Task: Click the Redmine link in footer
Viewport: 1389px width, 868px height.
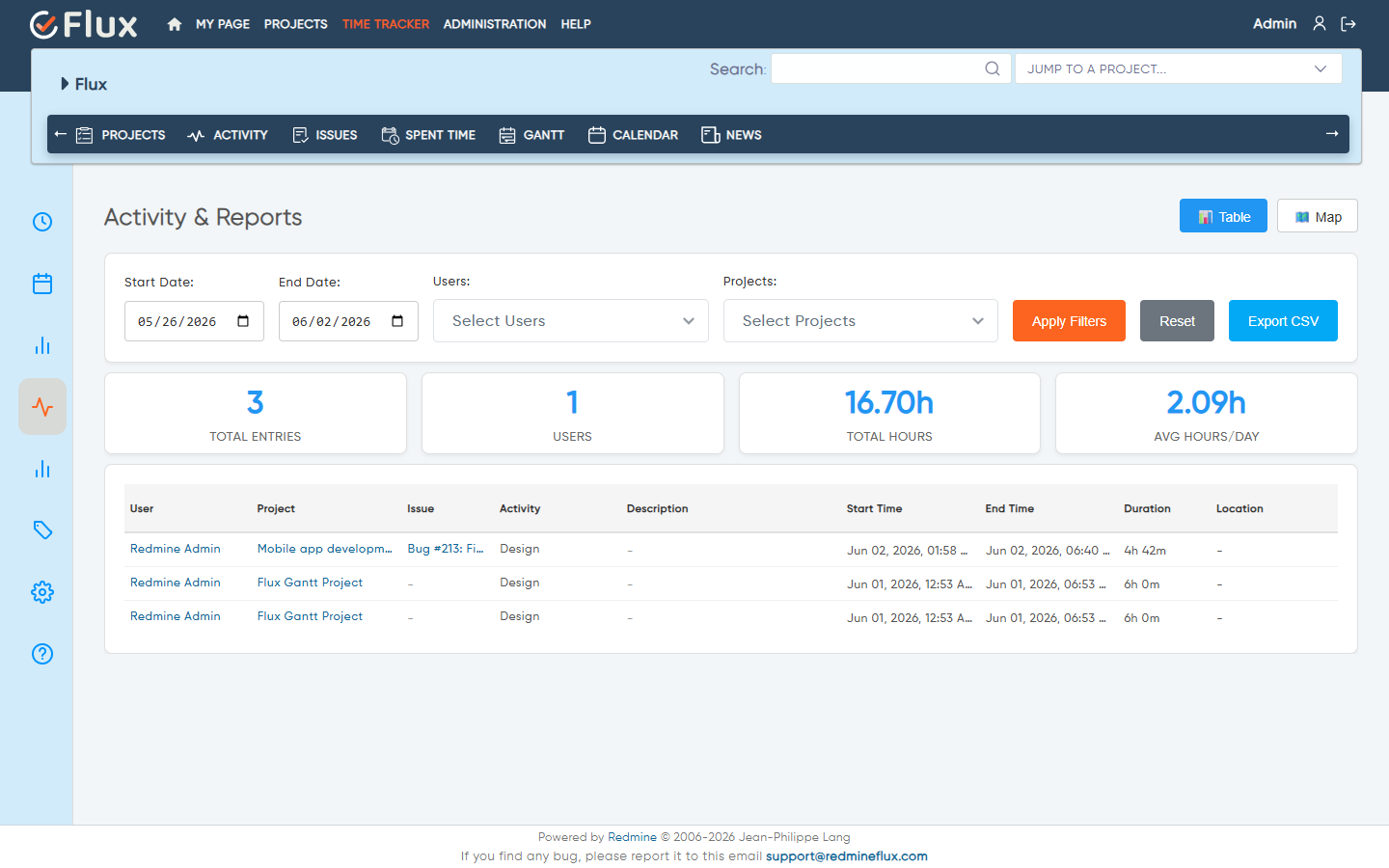Action: tap(632, 837)
